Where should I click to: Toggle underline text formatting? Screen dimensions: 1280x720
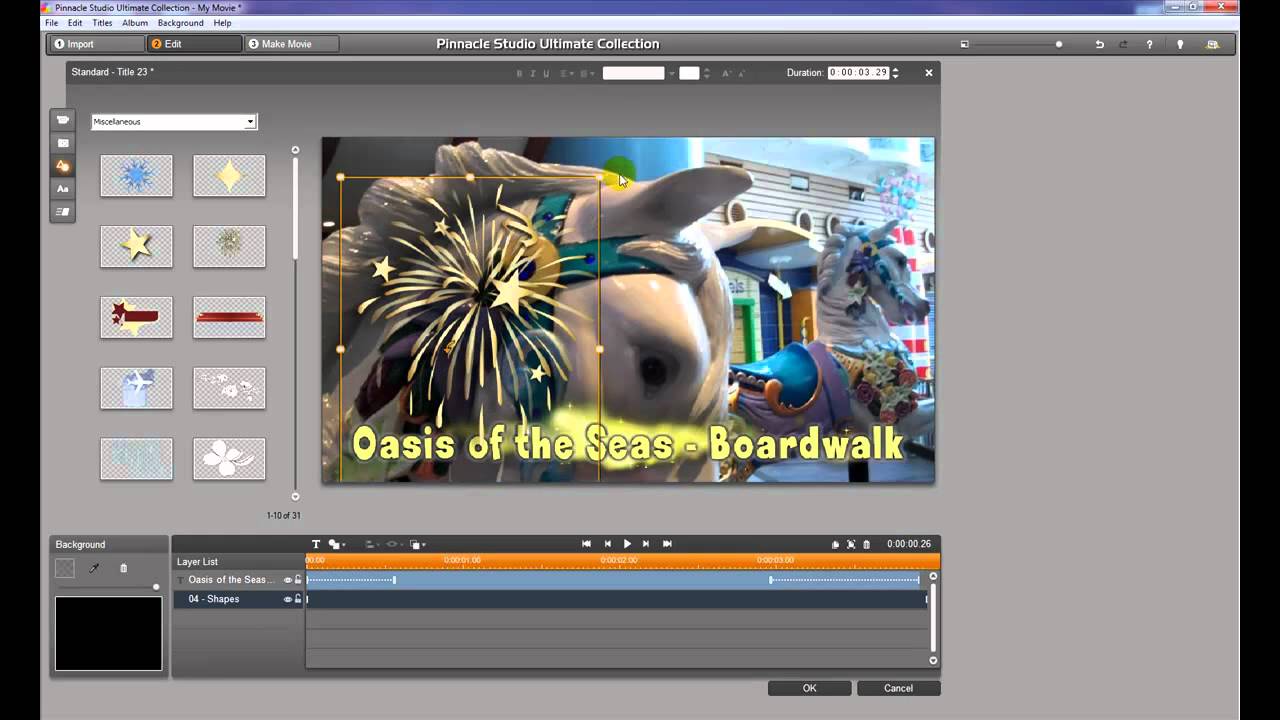click(x=546, y=73)
